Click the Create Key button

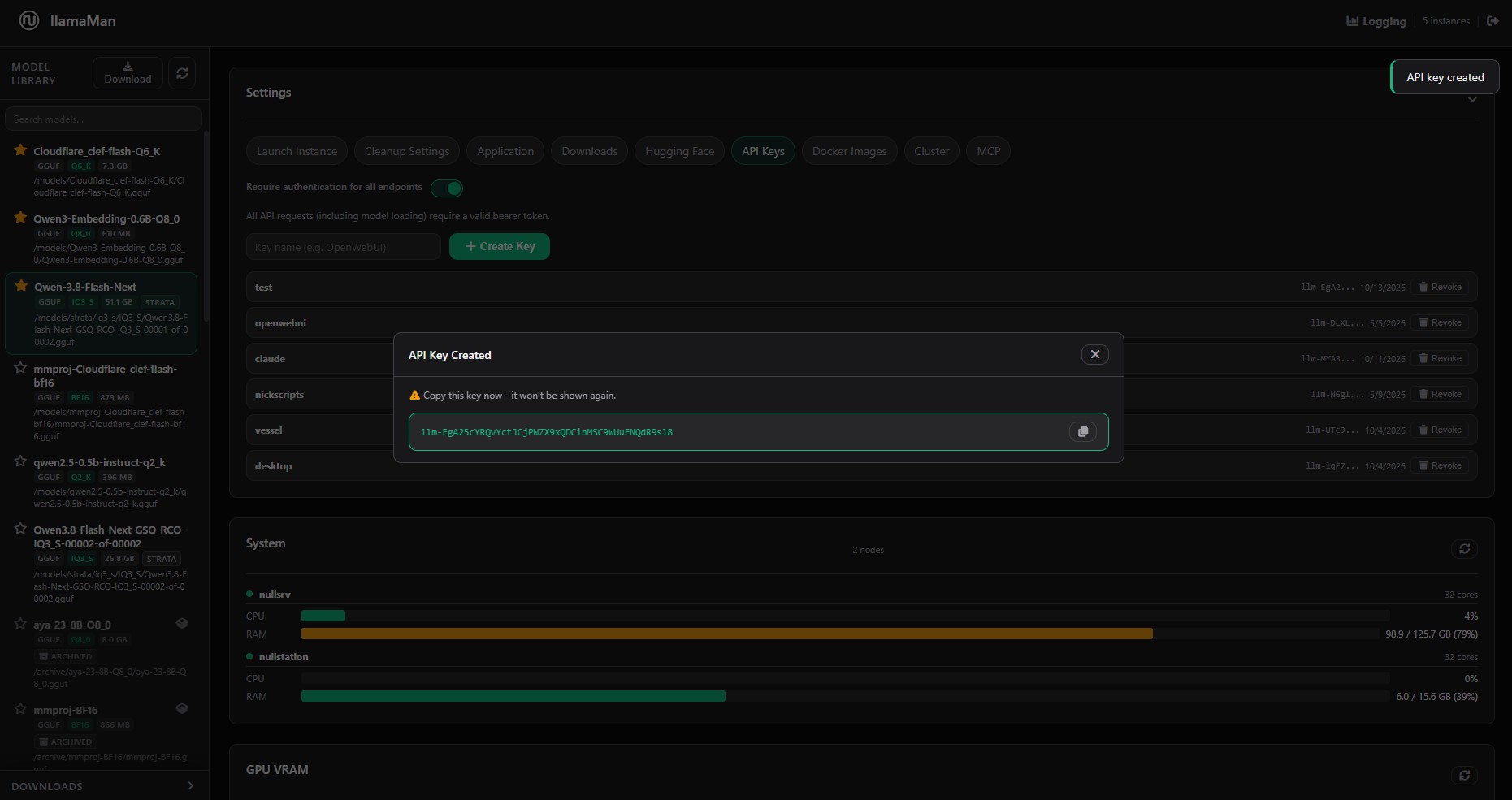pyautogui.click(x=500, y=246)
